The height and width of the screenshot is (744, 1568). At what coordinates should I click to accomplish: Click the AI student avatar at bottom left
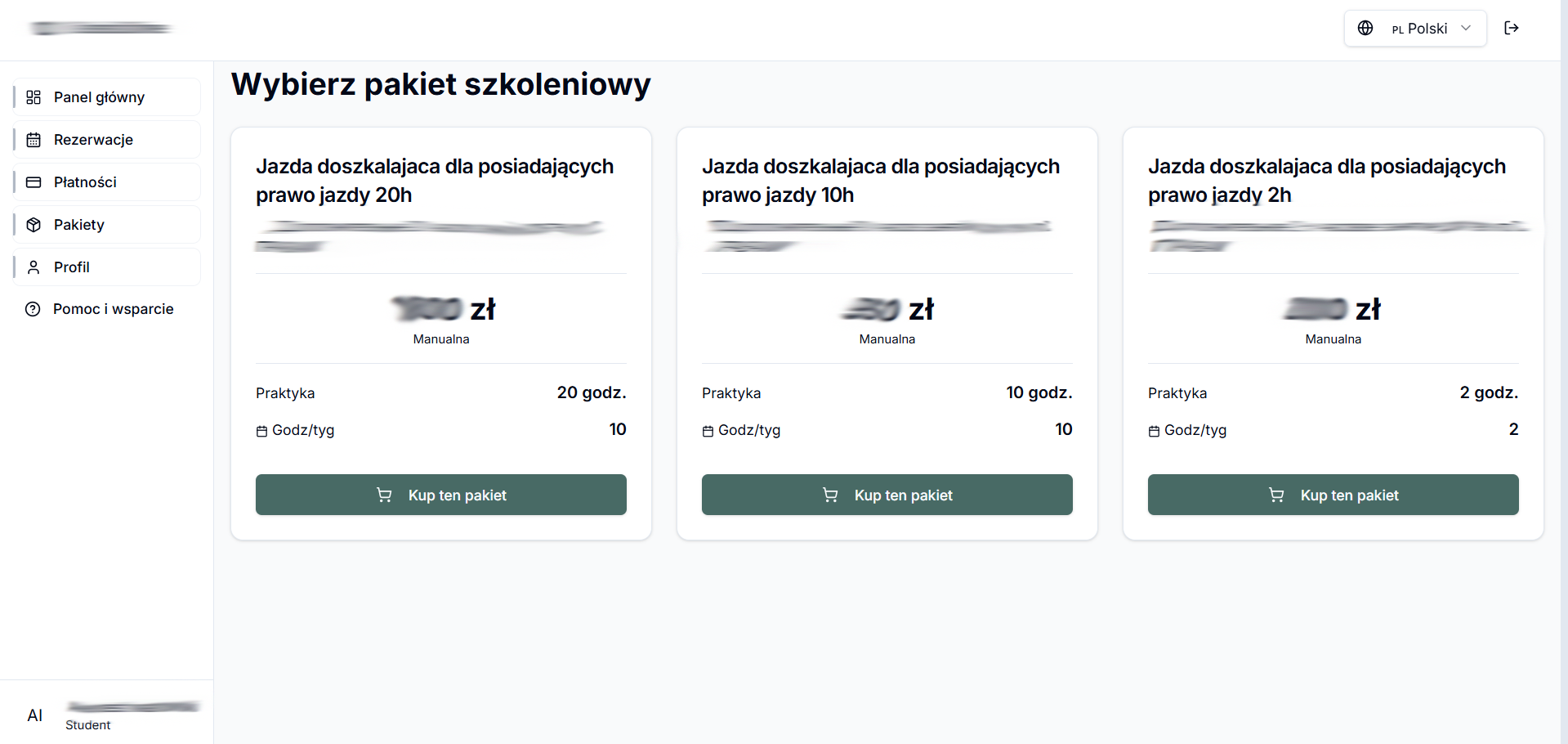[34, 715]
